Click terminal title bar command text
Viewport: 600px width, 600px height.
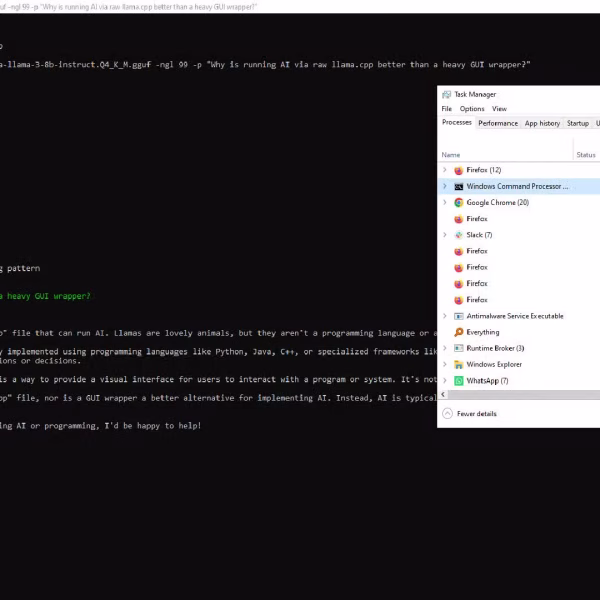(128, 7)
